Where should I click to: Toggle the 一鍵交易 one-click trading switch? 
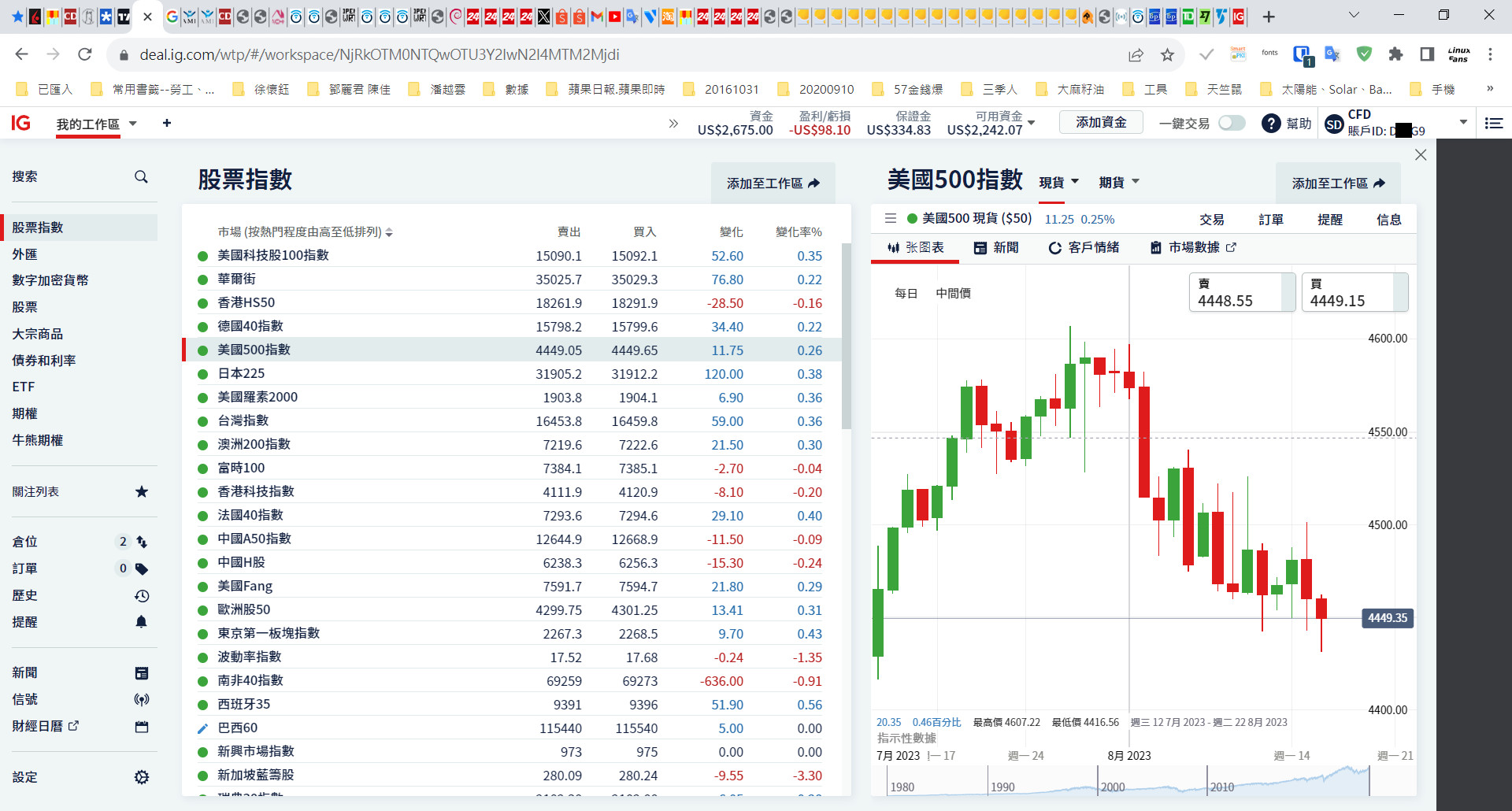point(1232,124)
